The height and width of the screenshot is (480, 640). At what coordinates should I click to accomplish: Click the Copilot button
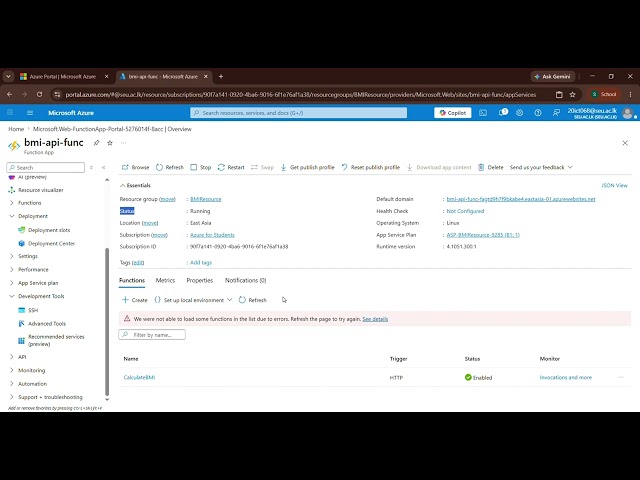click(x=453, y=113)
